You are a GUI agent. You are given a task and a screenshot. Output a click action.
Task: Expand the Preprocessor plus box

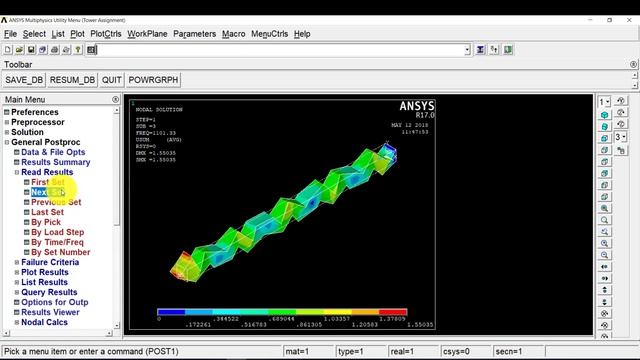(7, 122)
